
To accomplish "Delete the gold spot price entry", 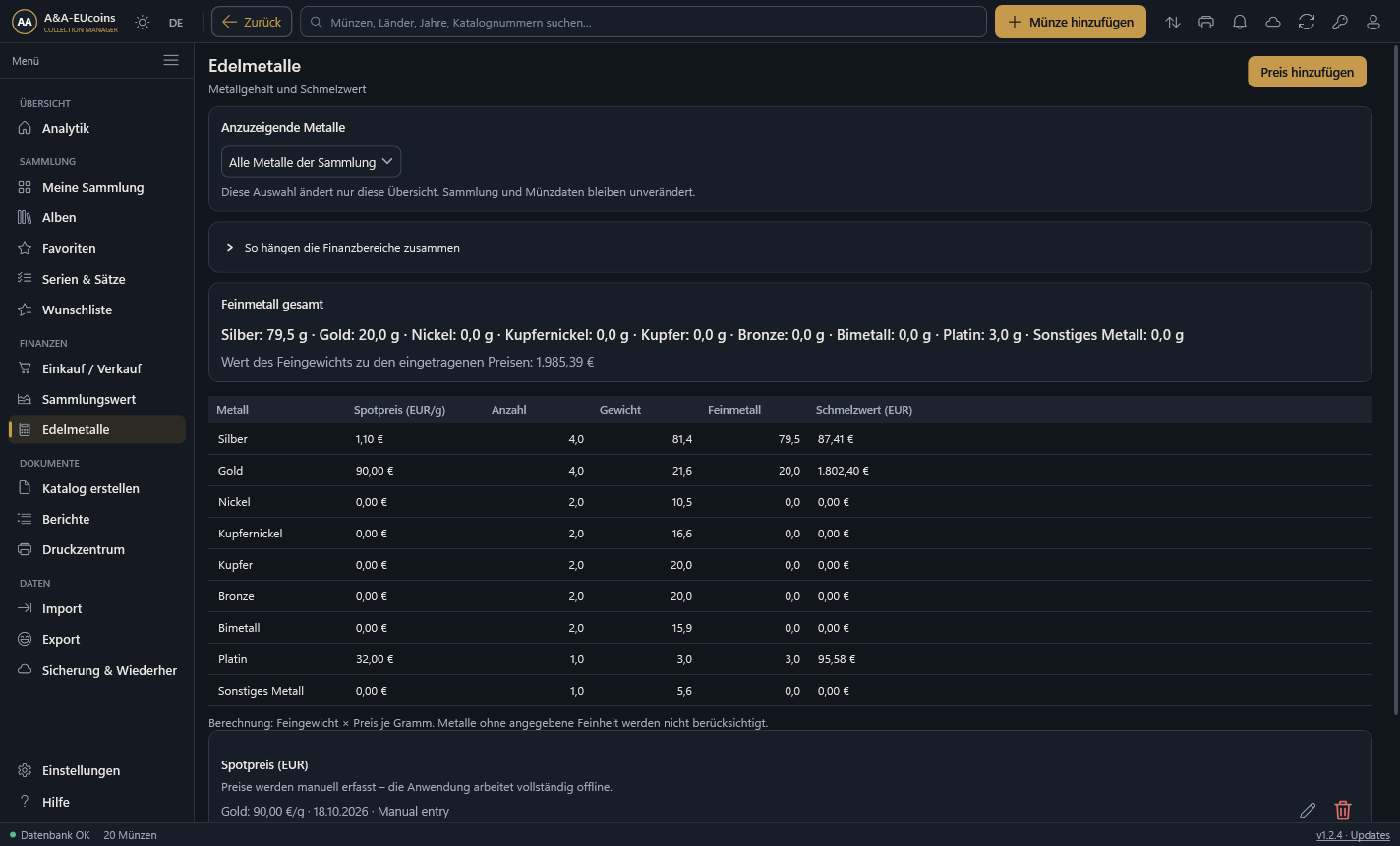I will click(x=1343, y=810).
